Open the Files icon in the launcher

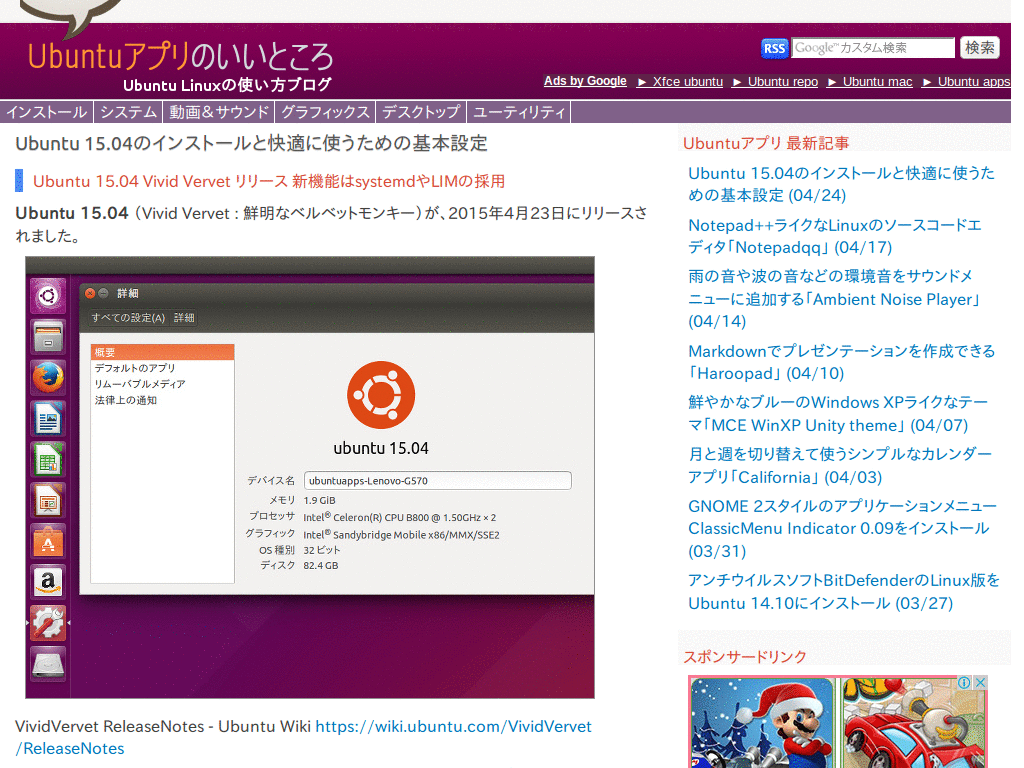pos(48,337)
